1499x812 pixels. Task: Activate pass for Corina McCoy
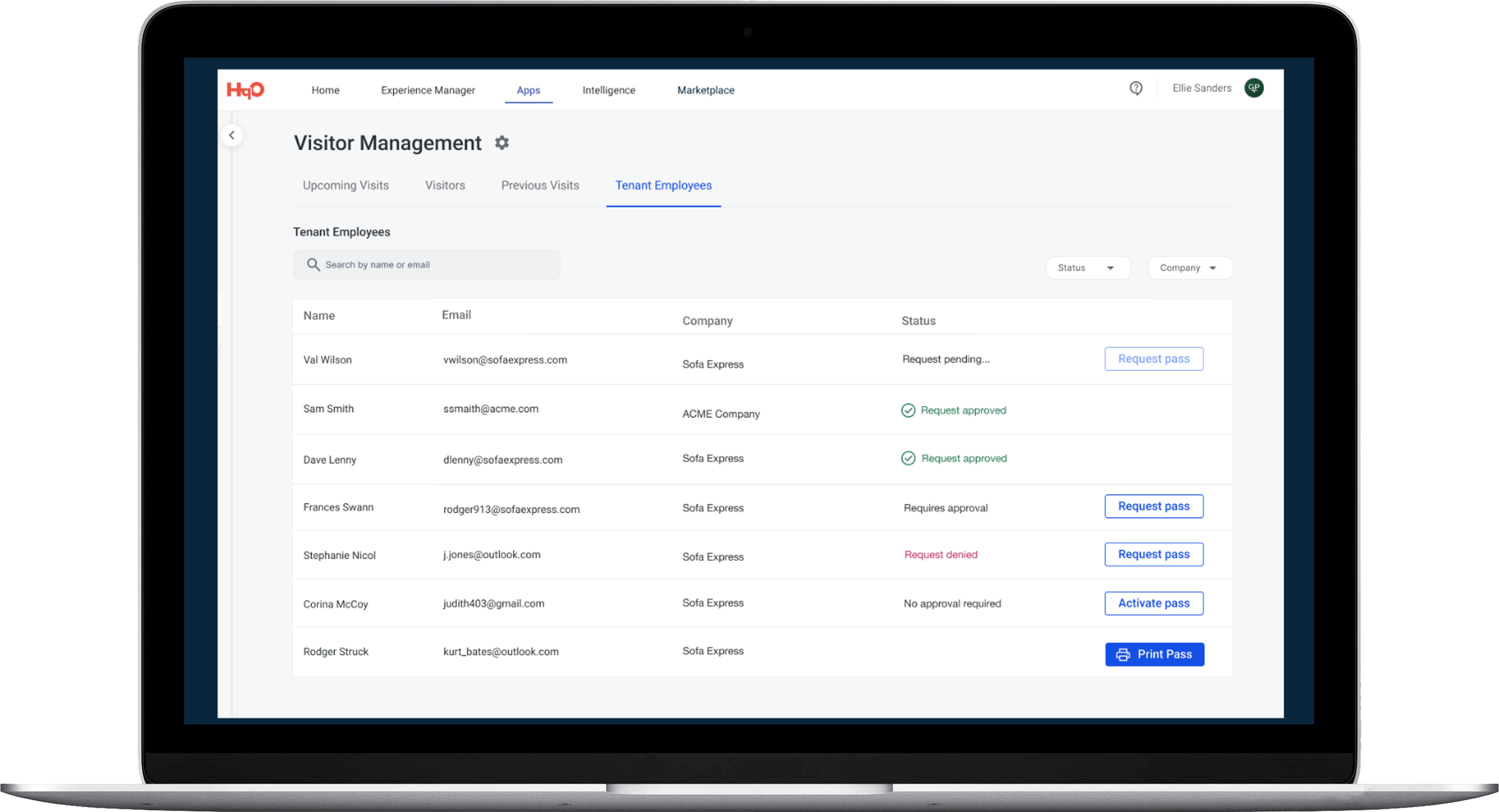click(1153, 603)
